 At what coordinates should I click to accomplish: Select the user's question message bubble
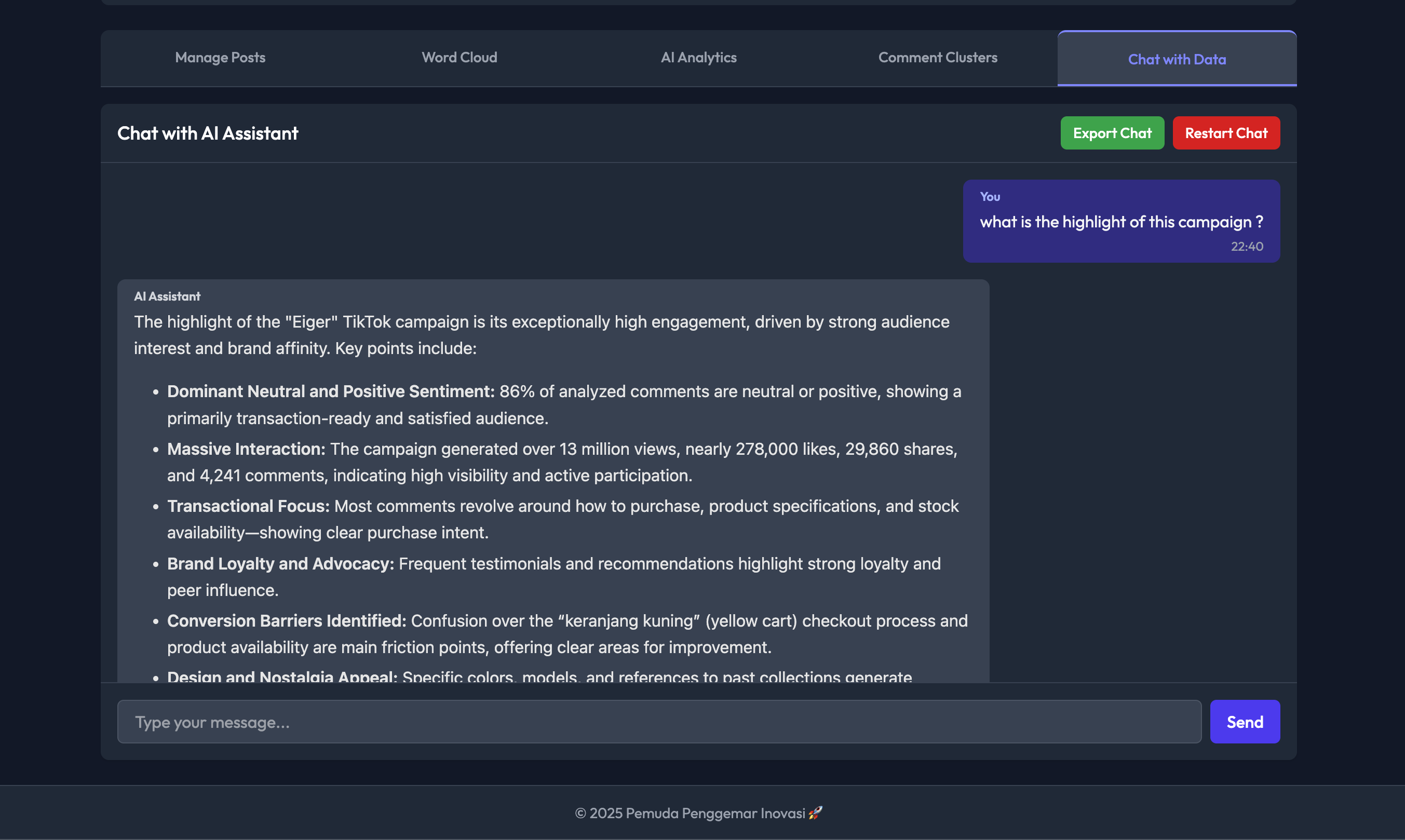(1121, 221)
